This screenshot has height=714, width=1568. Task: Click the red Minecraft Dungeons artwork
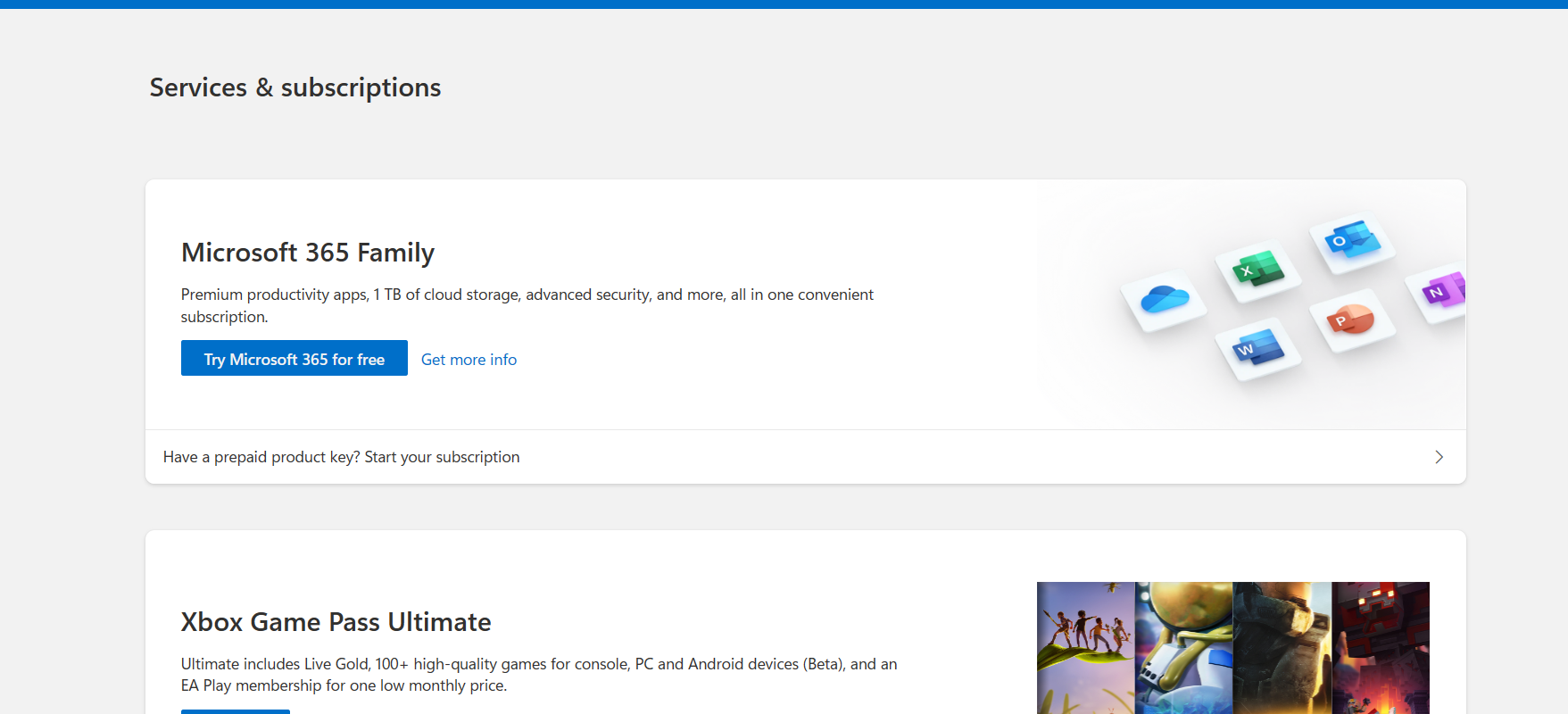coord(1380,647)
